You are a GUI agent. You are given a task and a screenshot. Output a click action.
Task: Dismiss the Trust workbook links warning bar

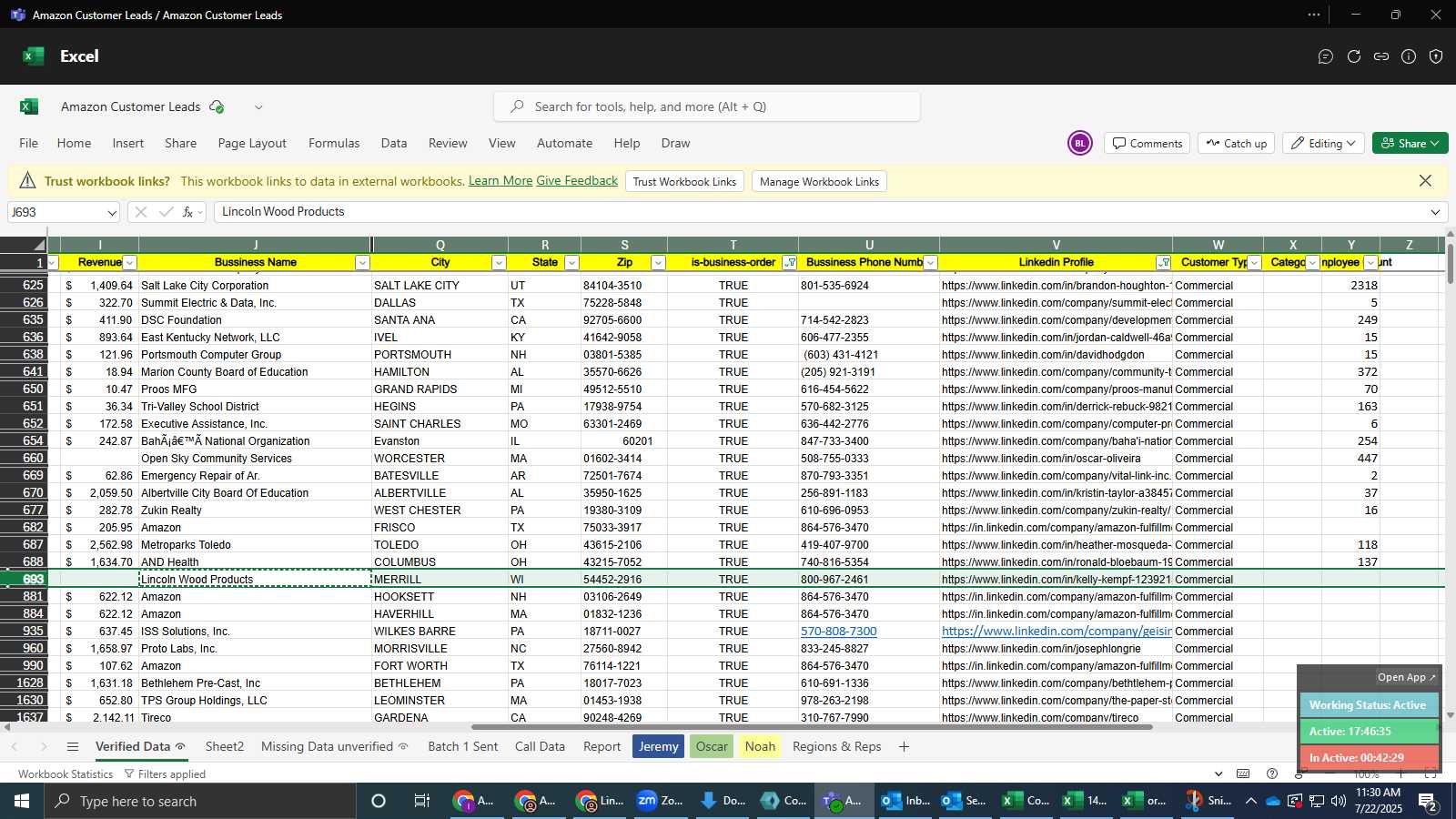pyautogui.click(x=1425, y=181)
